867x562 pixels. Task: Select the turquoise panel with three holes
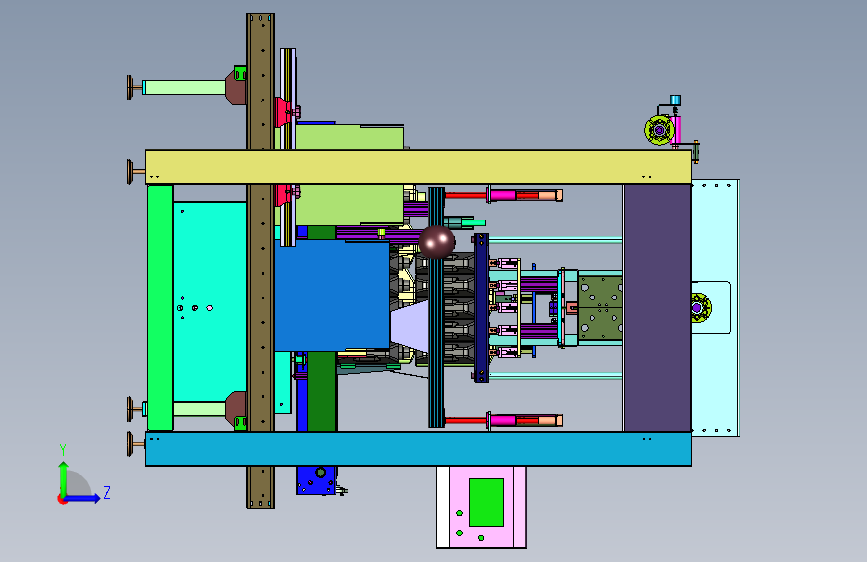[210, 301]
